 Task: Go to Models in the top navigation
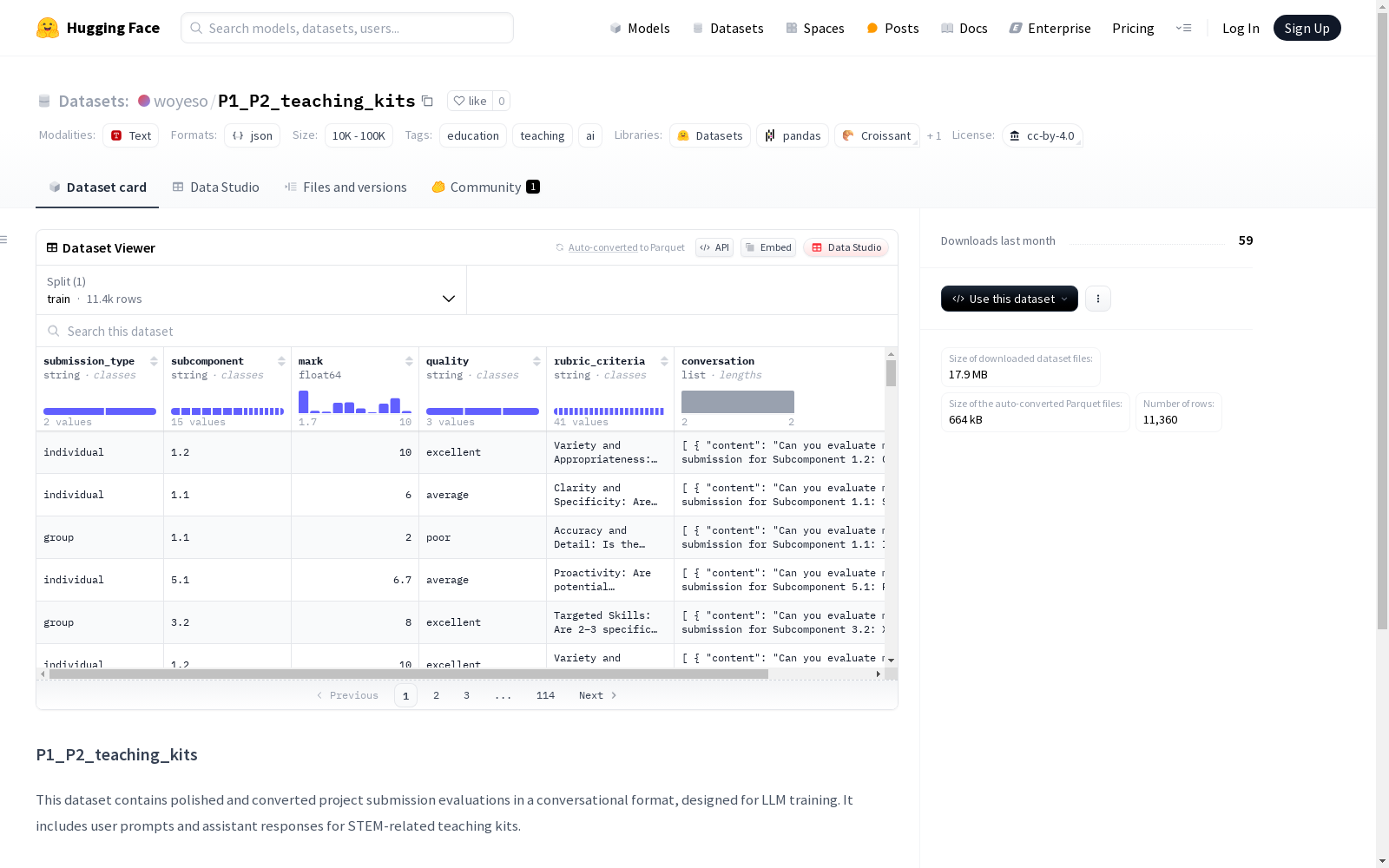pyautogui.click(x=640, y=28)
